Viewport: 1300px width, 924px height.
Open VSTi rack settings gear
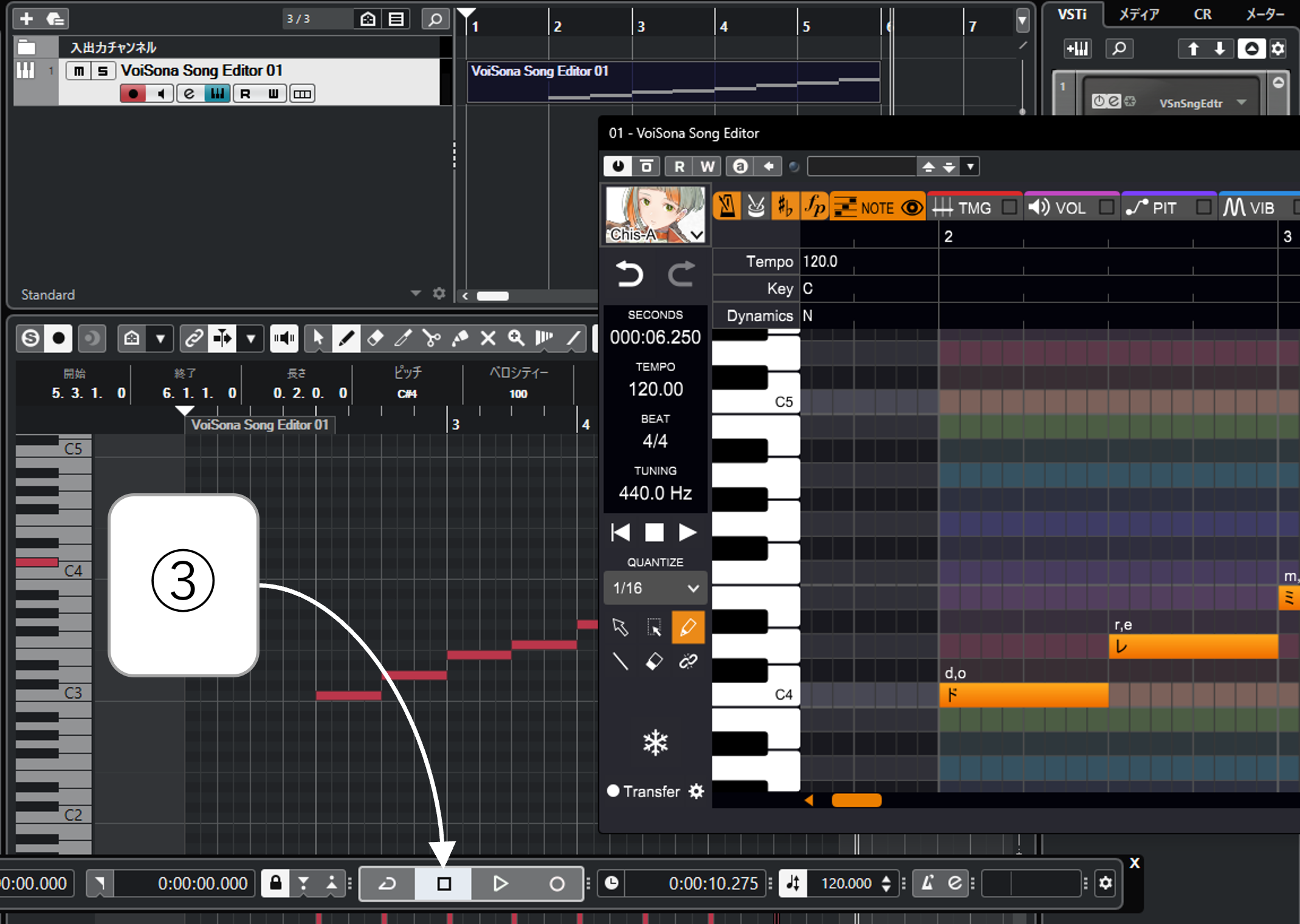[1278, 49]
